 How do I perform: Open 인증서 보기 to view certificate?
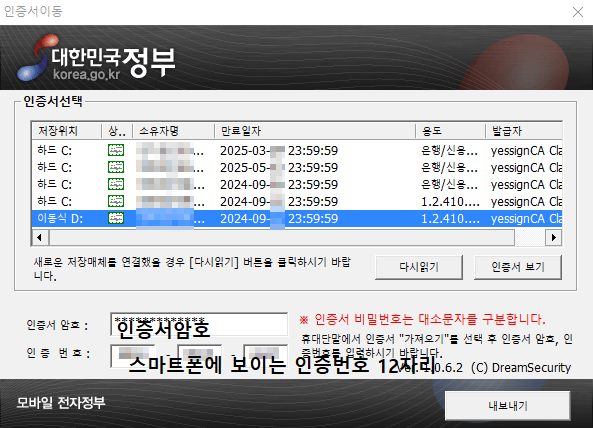[x=518, y=267]
